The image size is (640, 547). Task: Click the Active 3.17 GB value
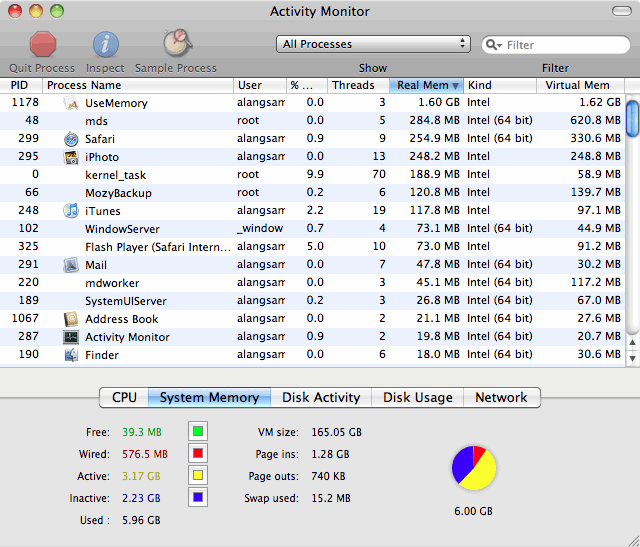tap(141, 476)
